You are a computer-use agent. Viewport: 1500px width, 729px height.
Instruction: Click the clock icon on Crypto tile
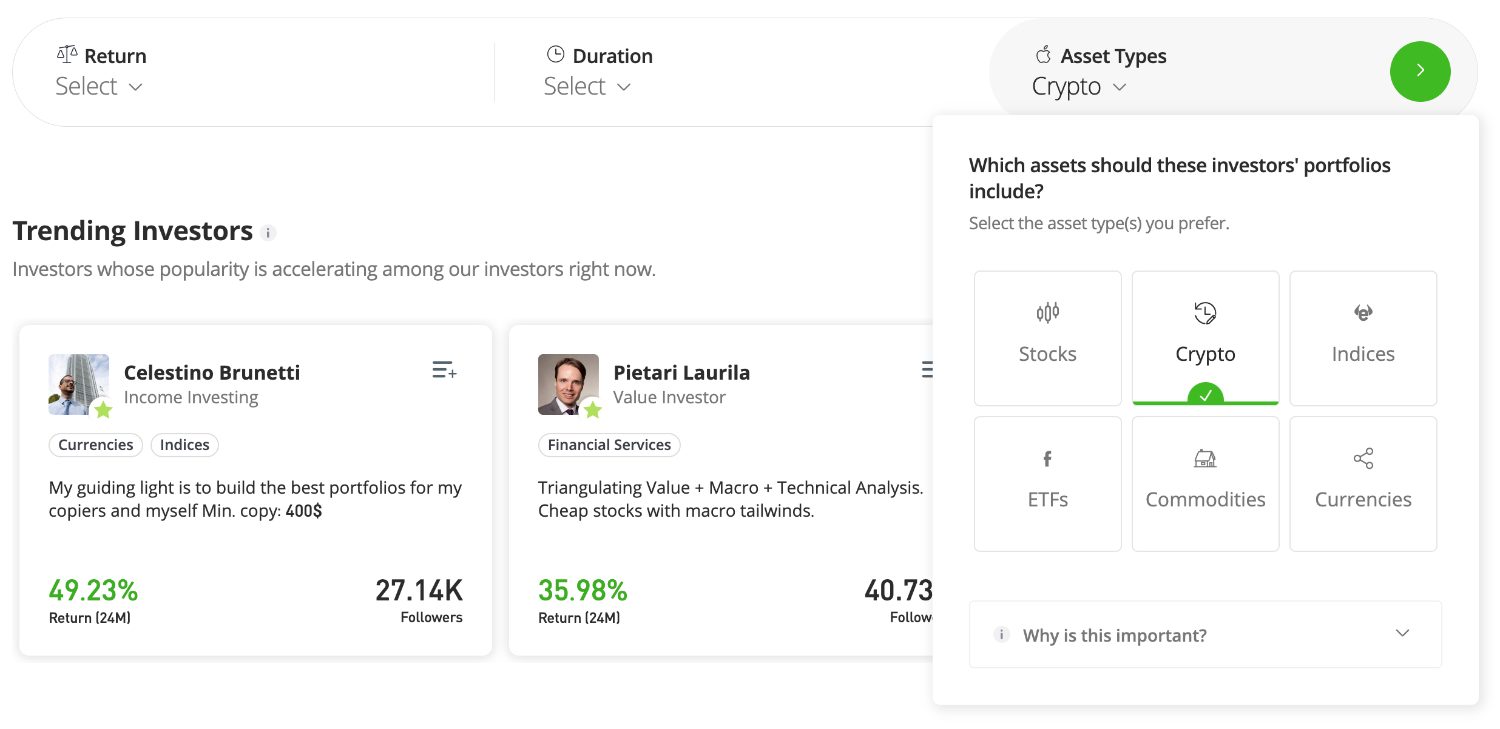[x=1205, y=313]
